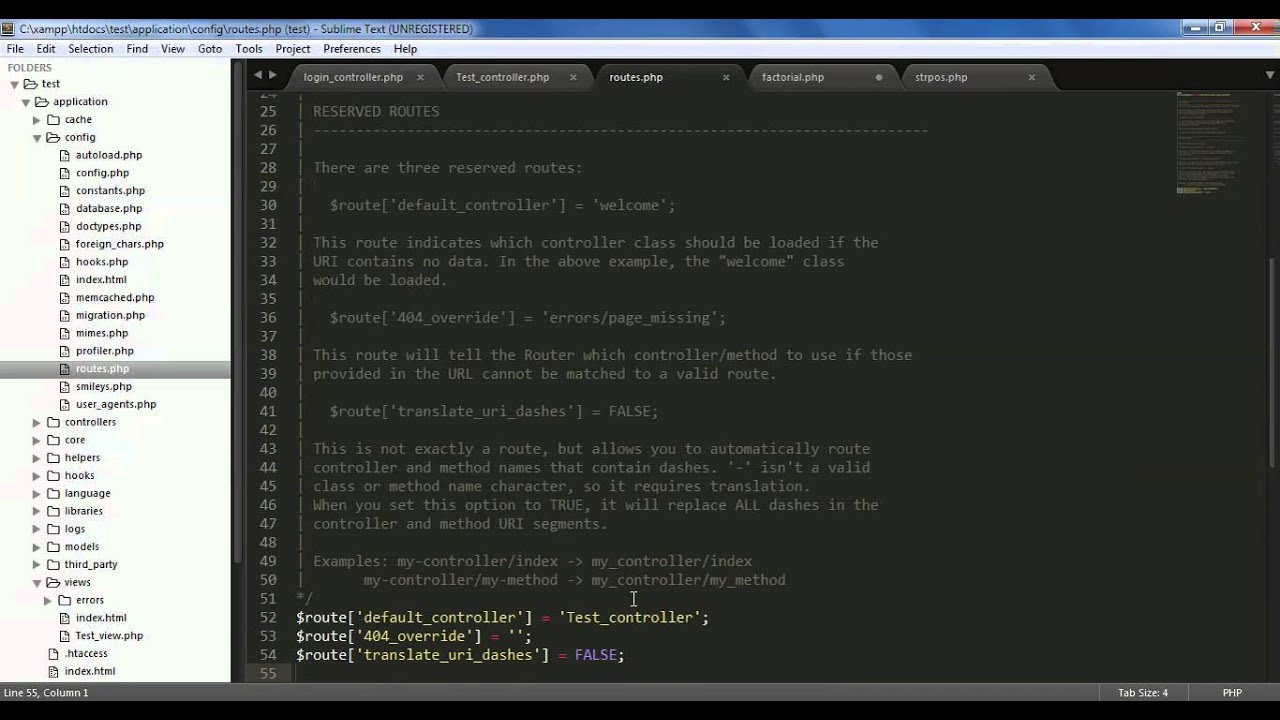The height and width of the screenshot is (720, 1280).
Task: Close the routes.php tab
Action: (726, 77)
